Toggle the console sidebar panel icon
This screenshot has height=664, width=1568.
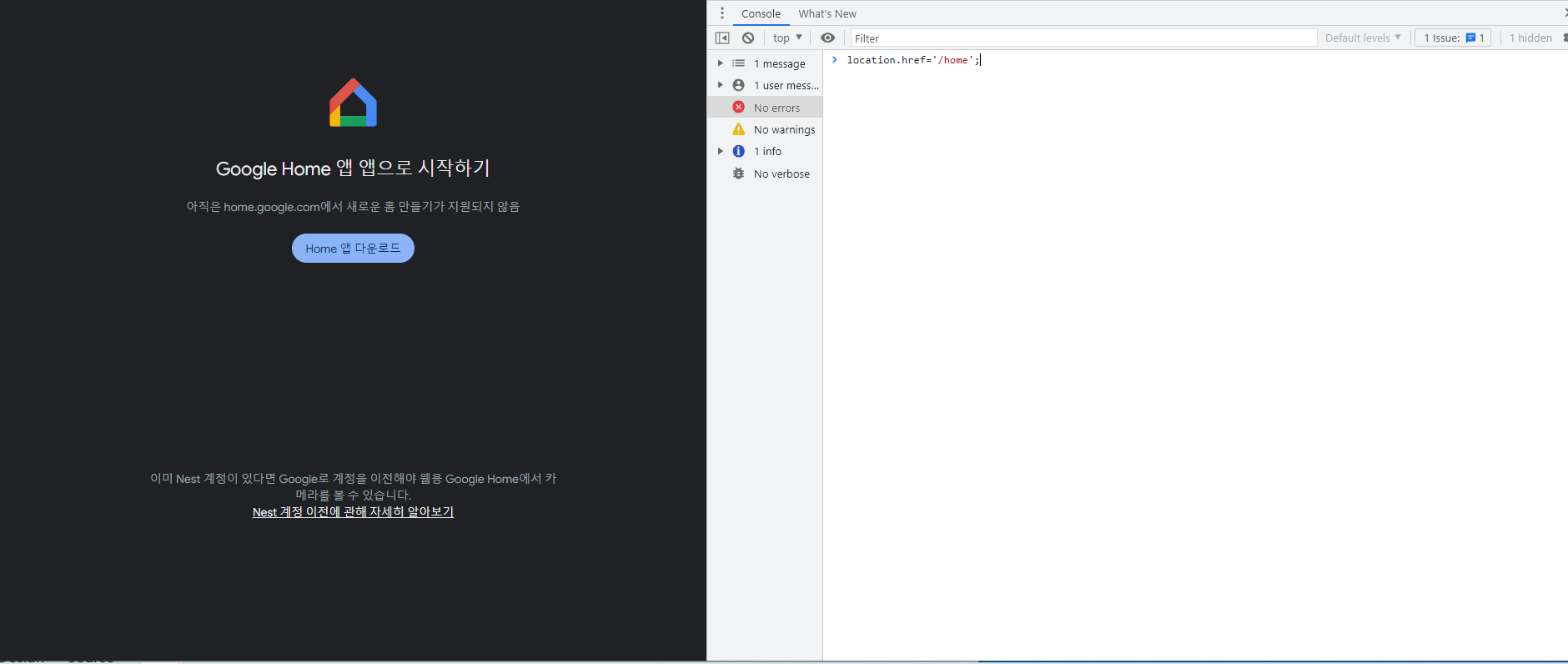tap(722, 38)
